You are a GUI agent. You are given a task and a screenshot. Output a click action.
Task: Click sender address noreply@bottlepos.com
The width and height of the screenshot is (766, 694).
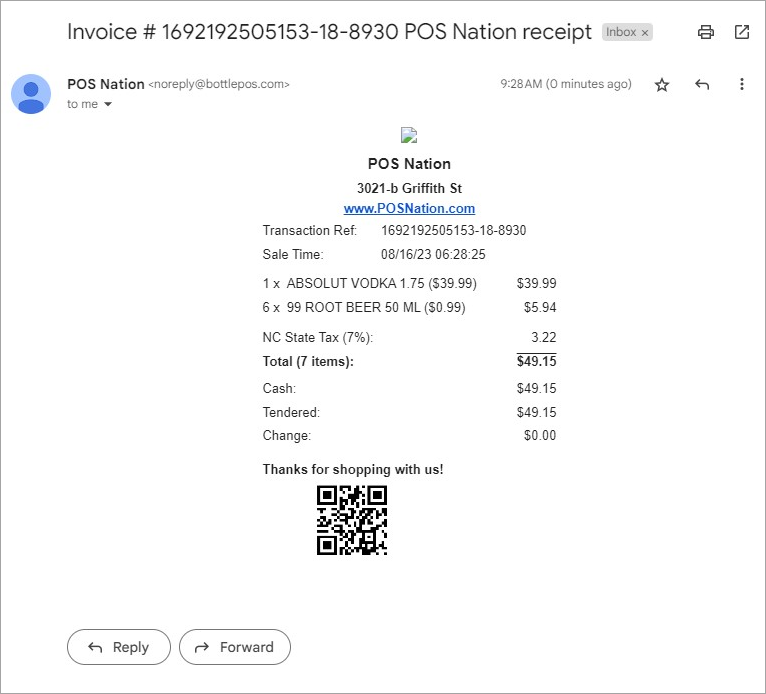(x=219, y=84)
